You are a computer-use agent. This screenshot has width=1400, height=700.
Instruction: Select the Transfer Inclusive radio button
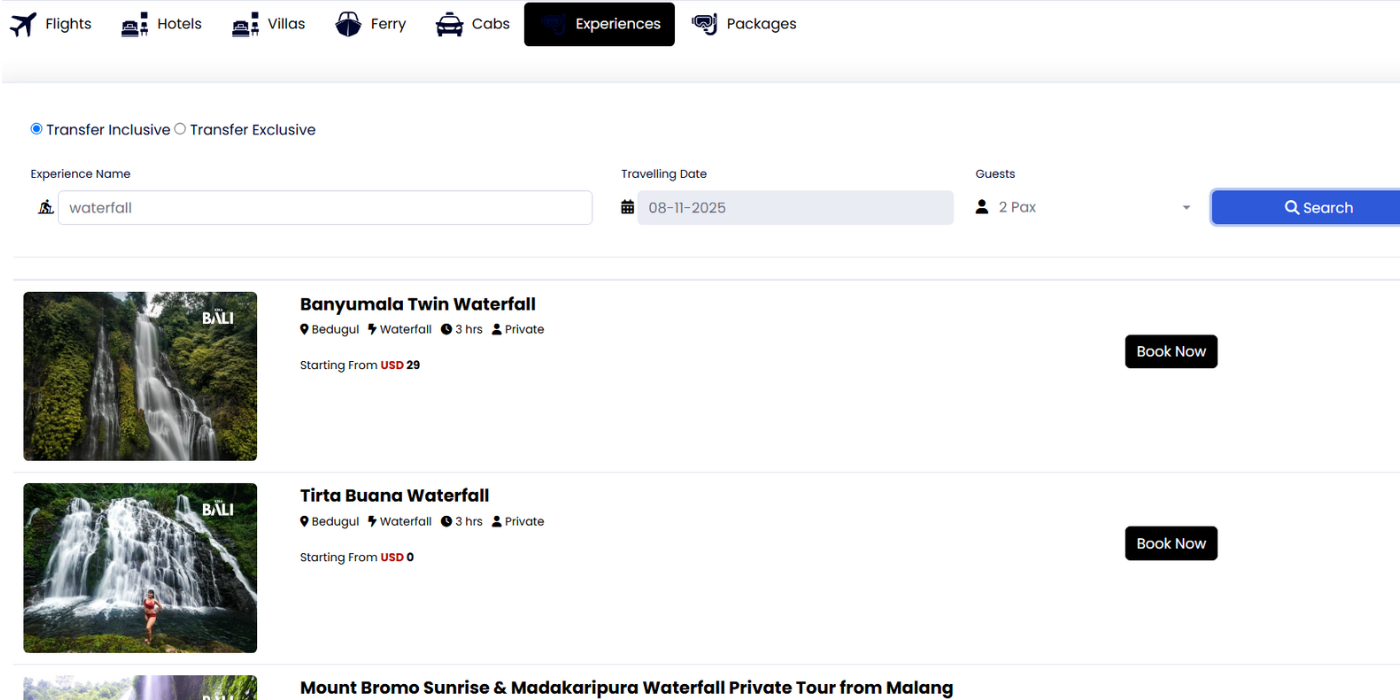tap(37, 129)
